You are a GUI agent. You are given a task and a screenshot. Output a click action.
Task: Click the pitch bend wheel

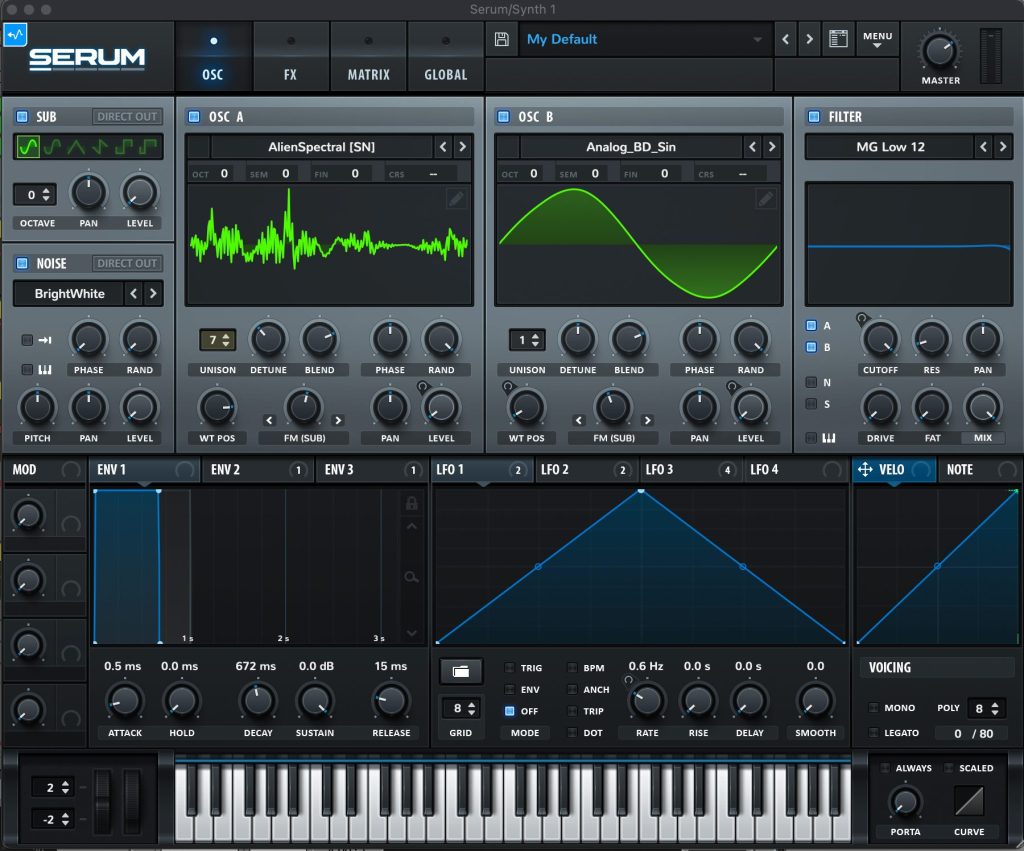coord(103,801)
